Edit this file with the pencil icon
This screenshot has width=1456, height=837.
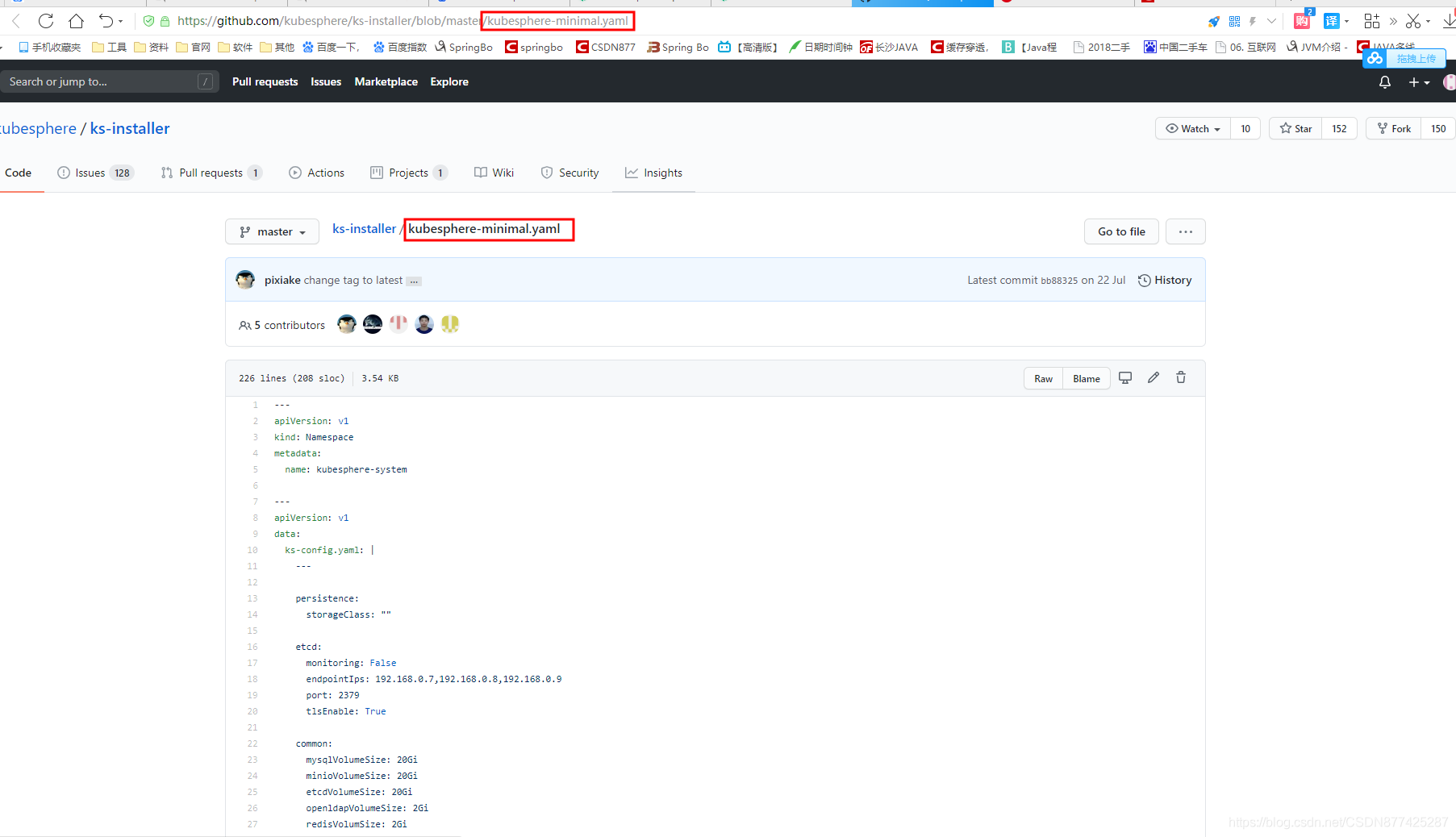[x=1154, y=377]
